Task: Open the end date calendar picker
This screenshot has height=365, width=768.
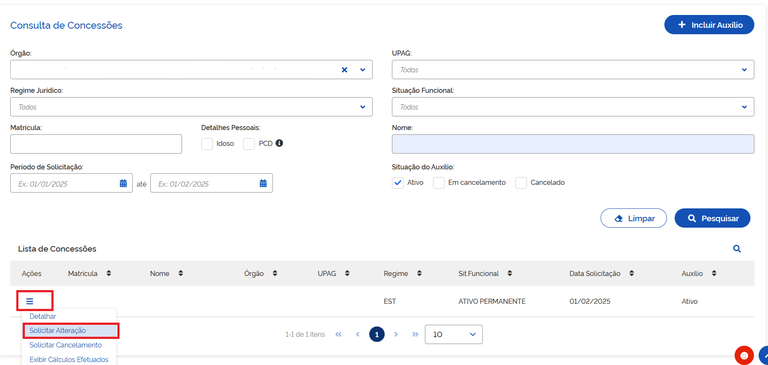Action: (x=263, y=183)
